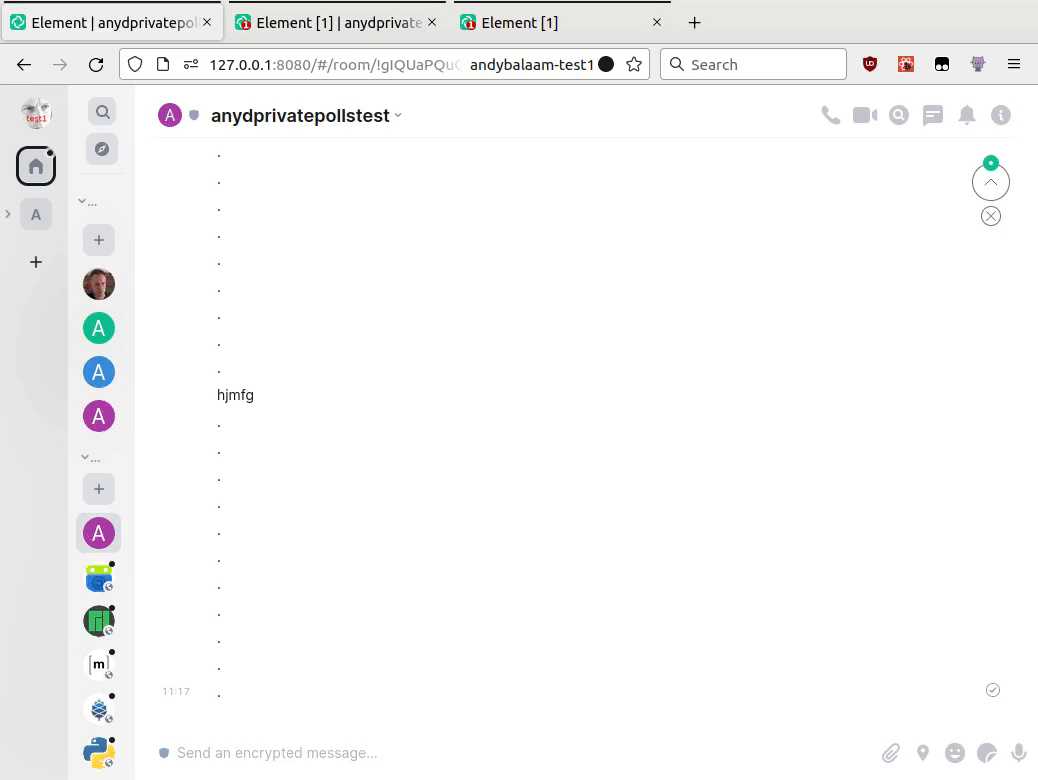Screen dimensions: 1038x780
Task: Mark all as read X button
Action: pyautogui.click(x=990, y=216)
